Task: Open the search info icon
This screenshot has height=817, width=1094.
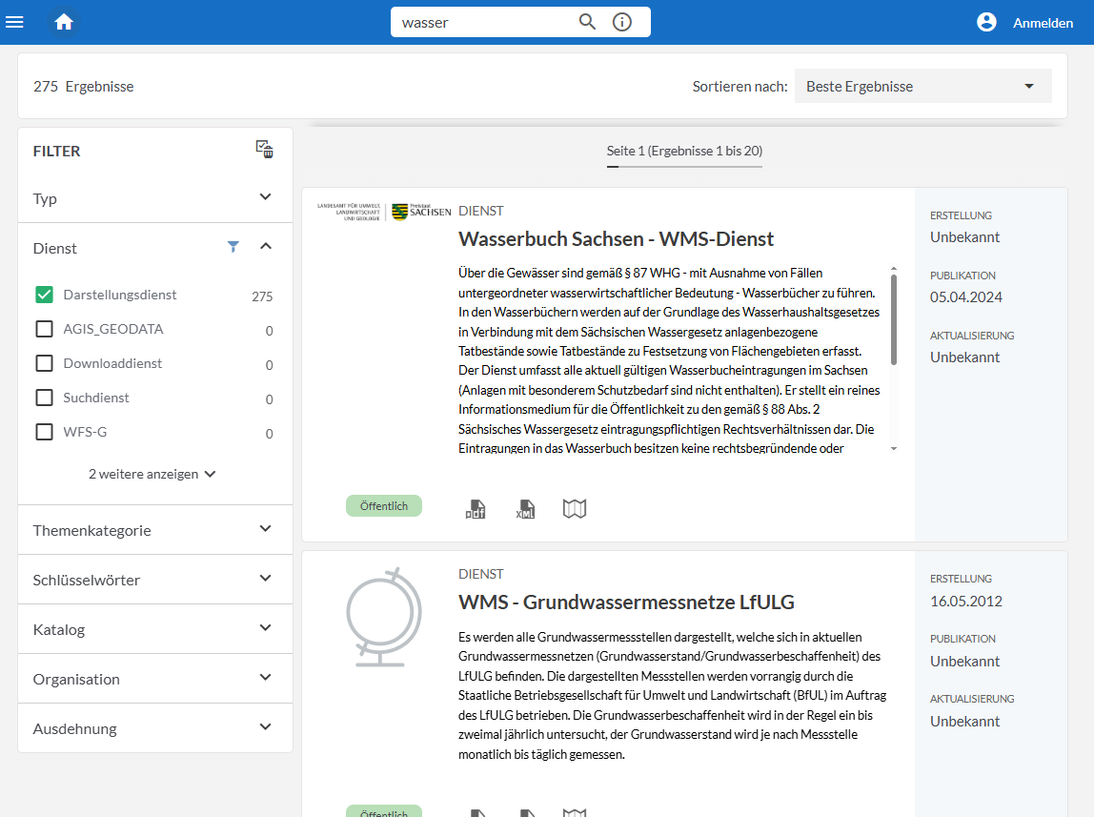Action: [622, 21]
